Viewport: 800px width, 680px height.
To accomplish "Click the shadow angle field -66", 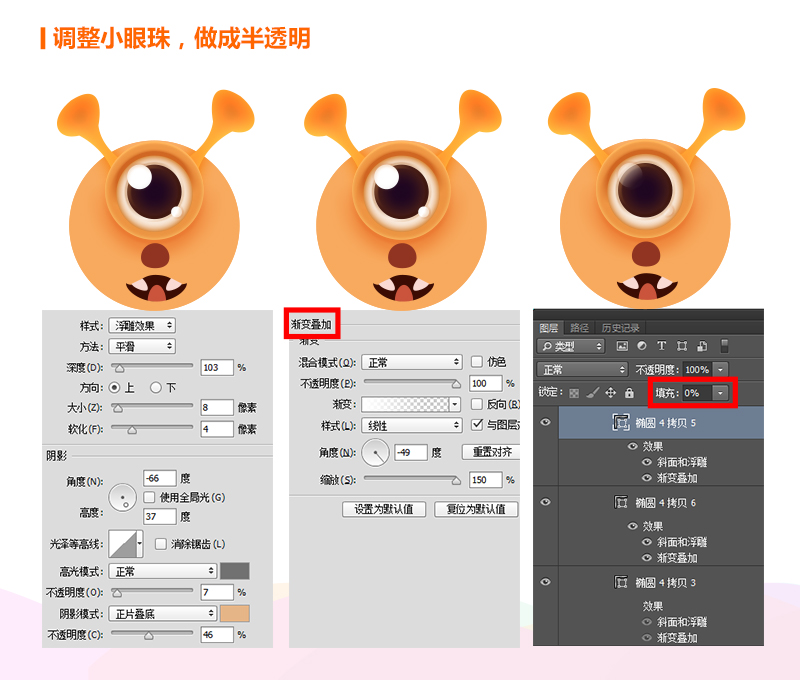I will 160,478.
